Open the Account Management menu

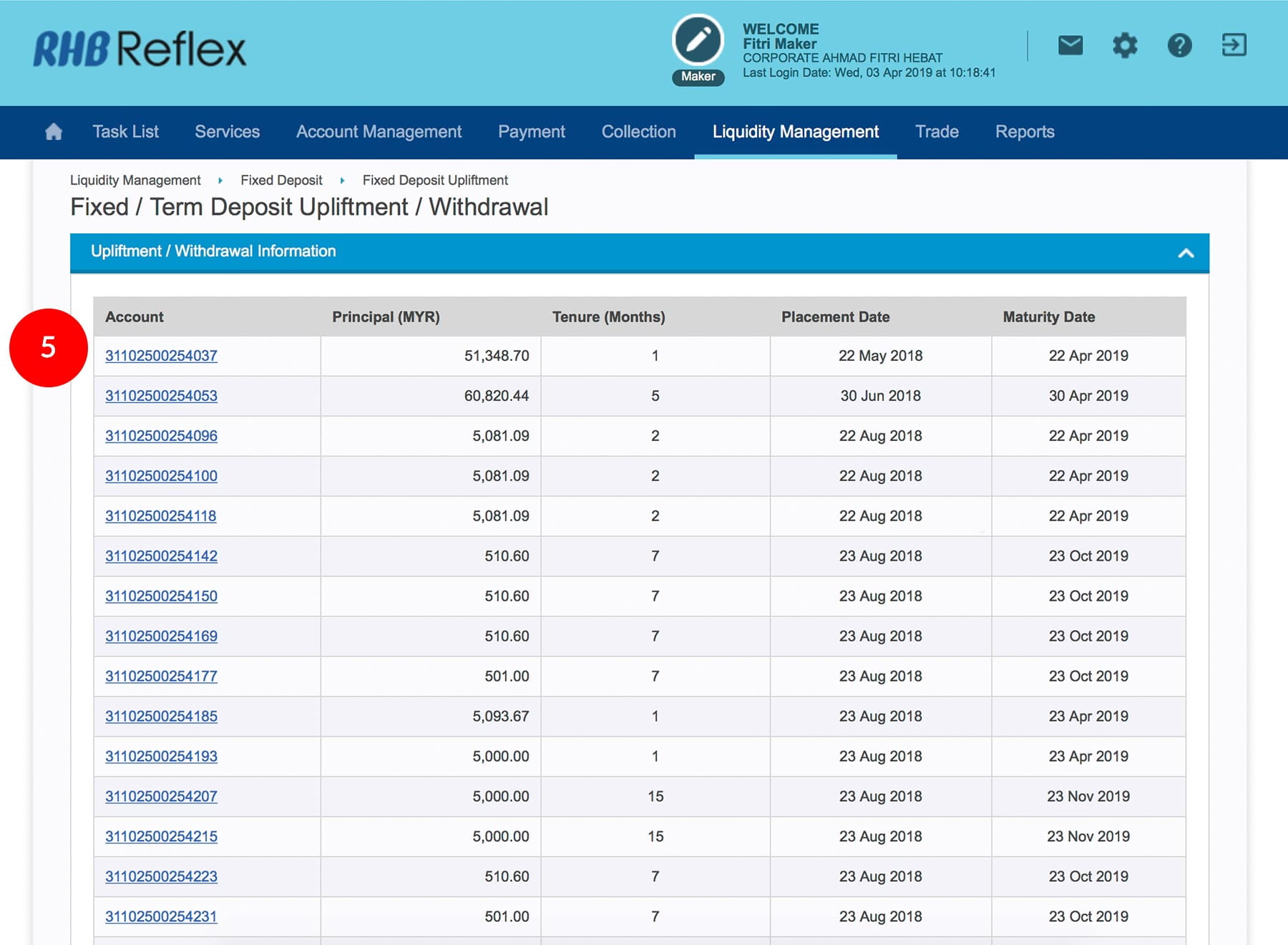click(379, 132)
